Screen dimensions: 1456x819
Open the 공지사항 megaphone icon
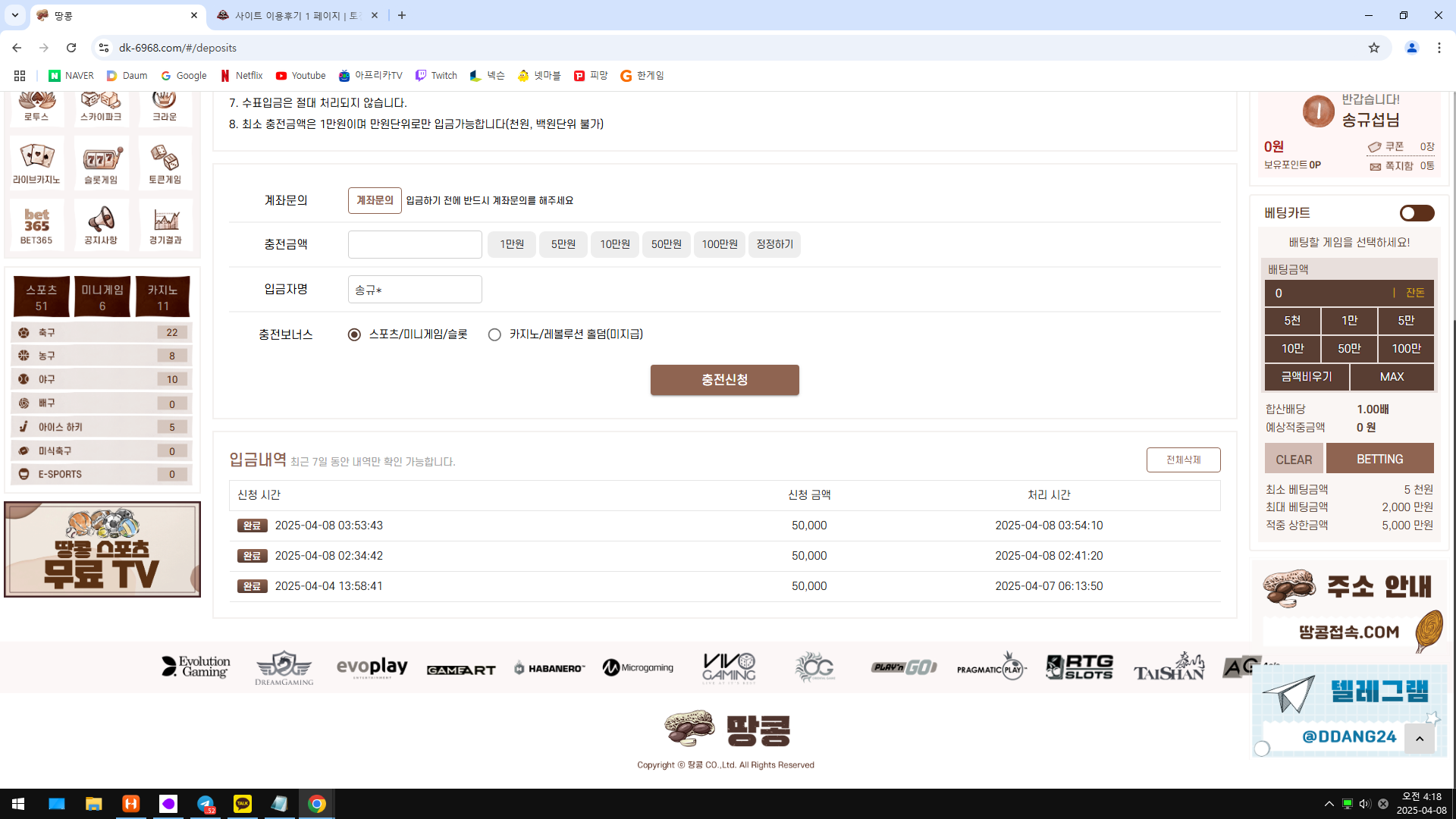(x=101, y=225)
